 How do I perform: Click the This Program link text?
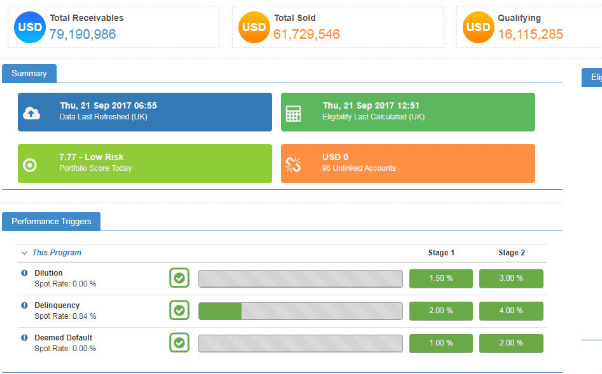tap(57, 253)
